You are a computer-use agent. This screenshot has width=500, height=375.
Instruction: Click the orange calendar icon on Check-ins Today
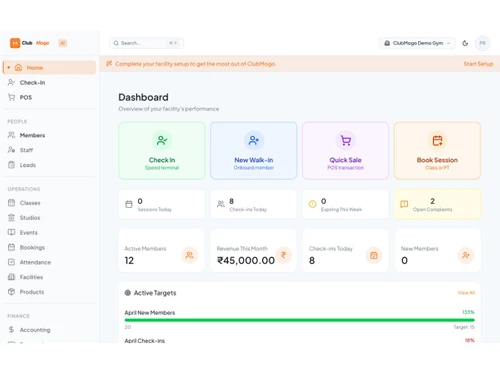pyautogui.click(x=374, y=255)
